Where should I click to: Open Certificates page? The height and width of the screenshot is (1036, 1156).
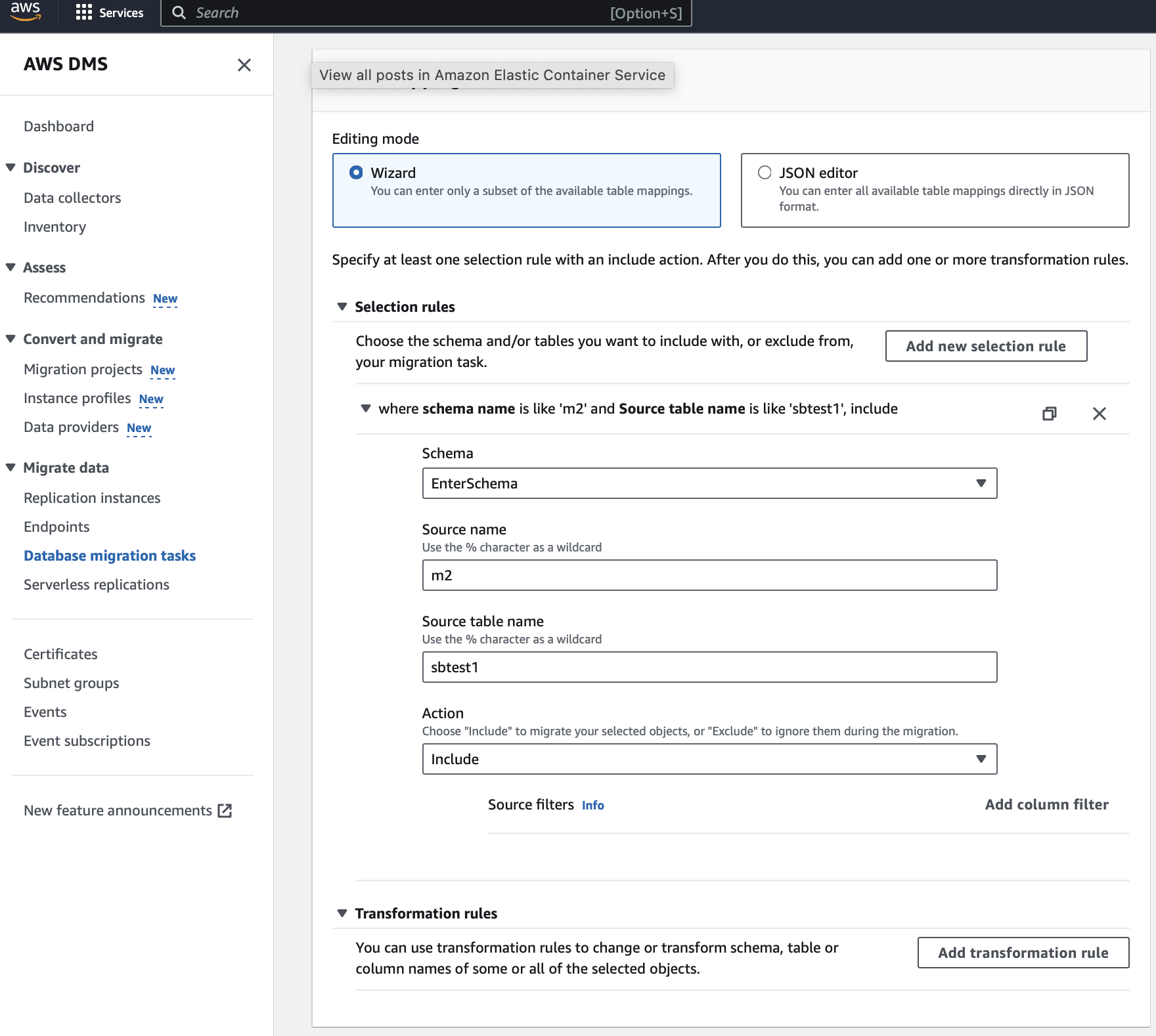click(x=60, y=654)
